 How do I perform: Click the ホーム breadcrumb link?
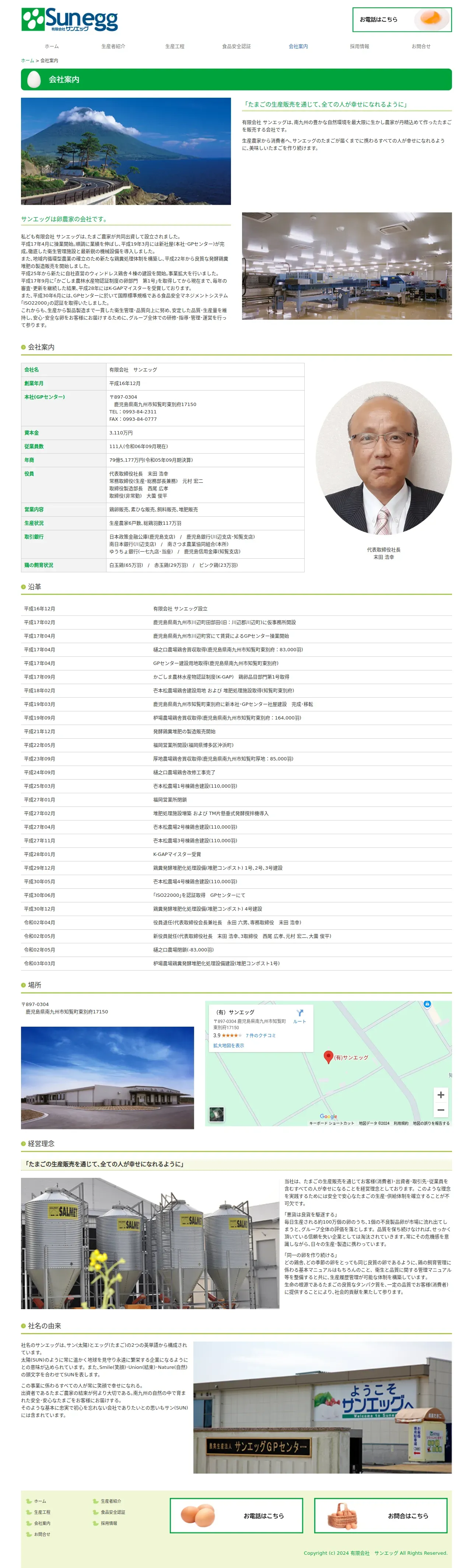[27, 61]
